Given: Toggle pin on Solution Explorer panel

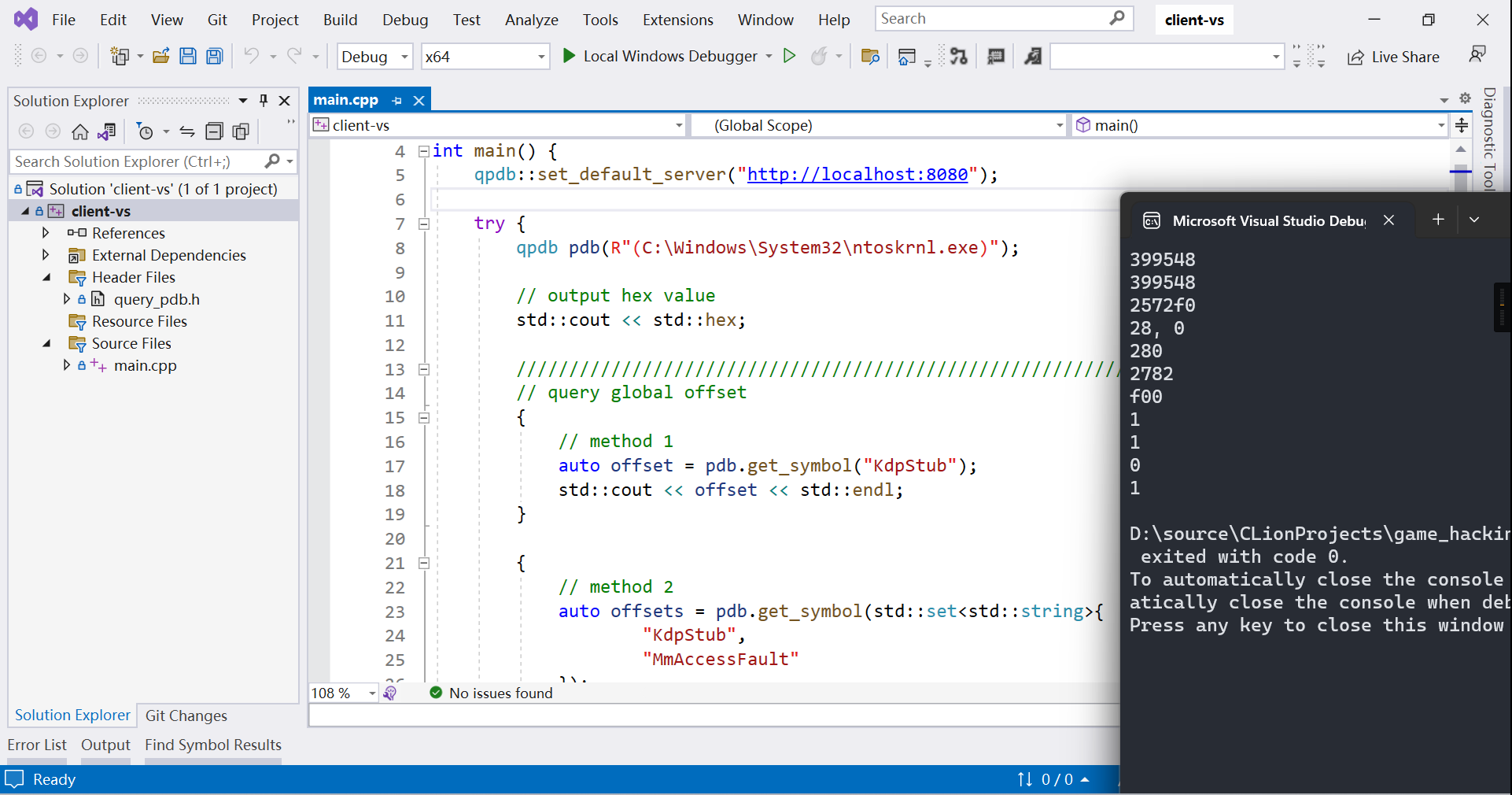Looking at the screenshot, I should point(264,101).
